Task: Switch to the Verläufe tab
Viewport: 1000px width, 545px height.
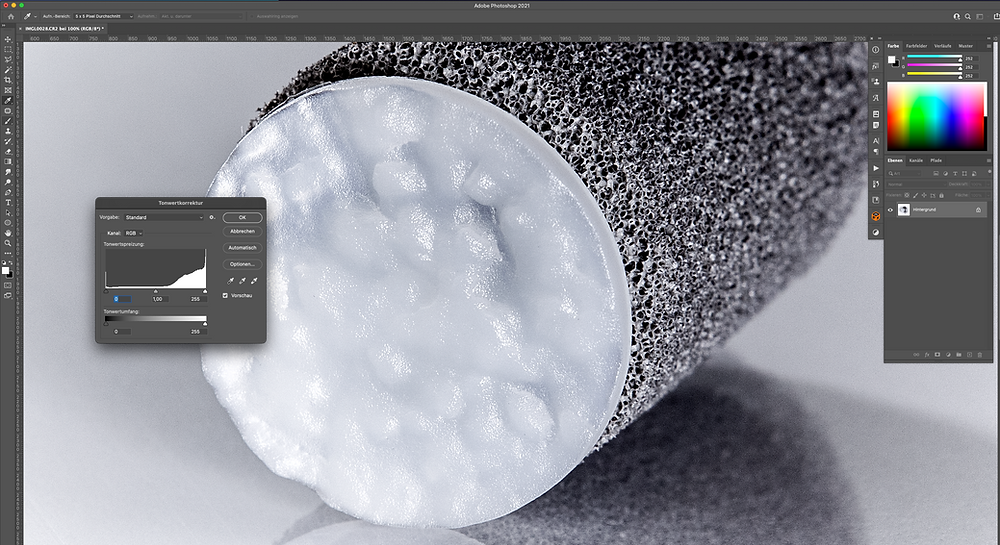Action: pyautogui.click(x=943, y=46)
